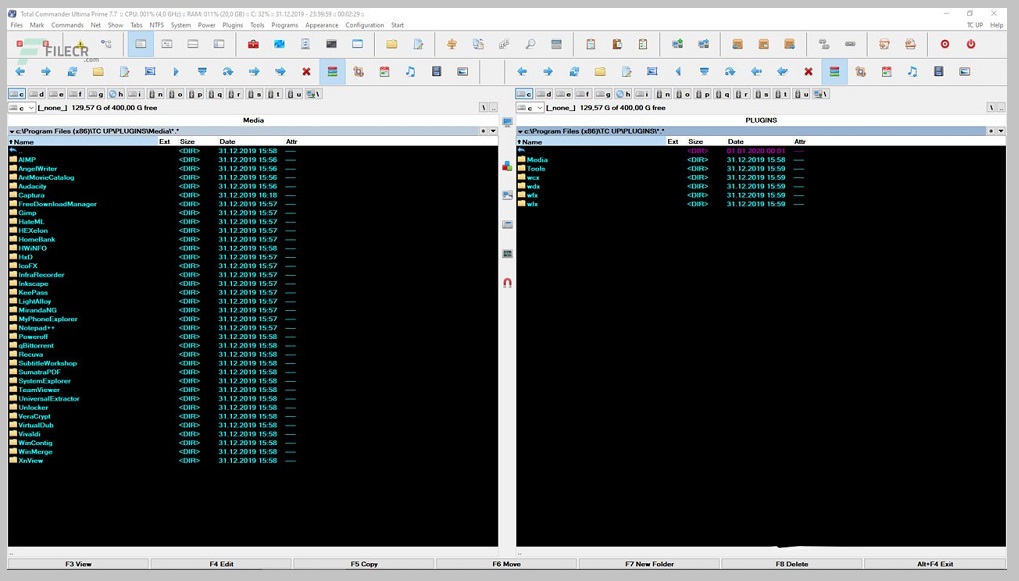Switch right panel to drive t

tap(782, 94)
